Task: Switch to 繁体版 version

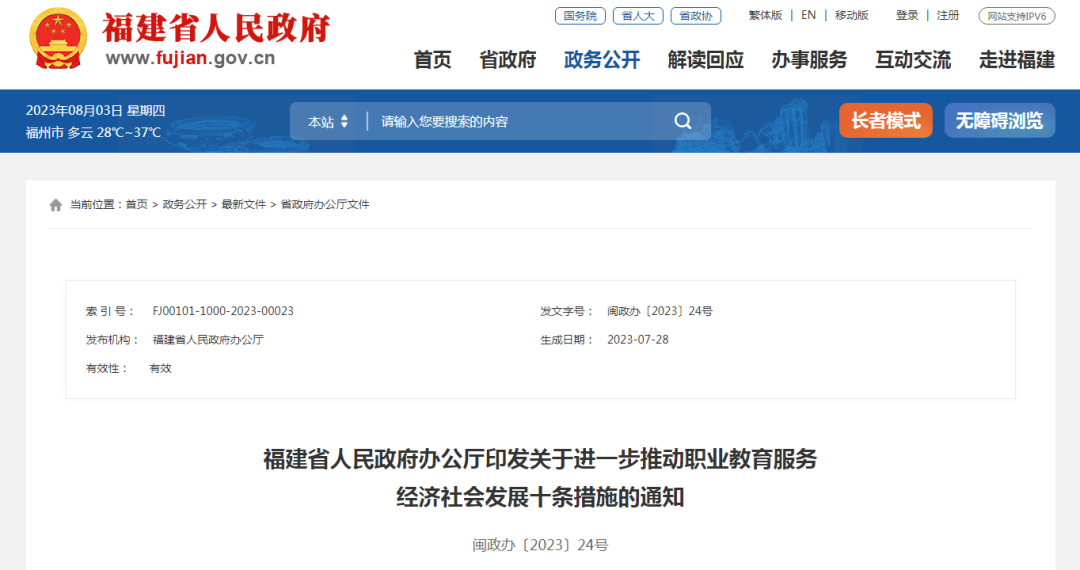Action: click(765, 15)
